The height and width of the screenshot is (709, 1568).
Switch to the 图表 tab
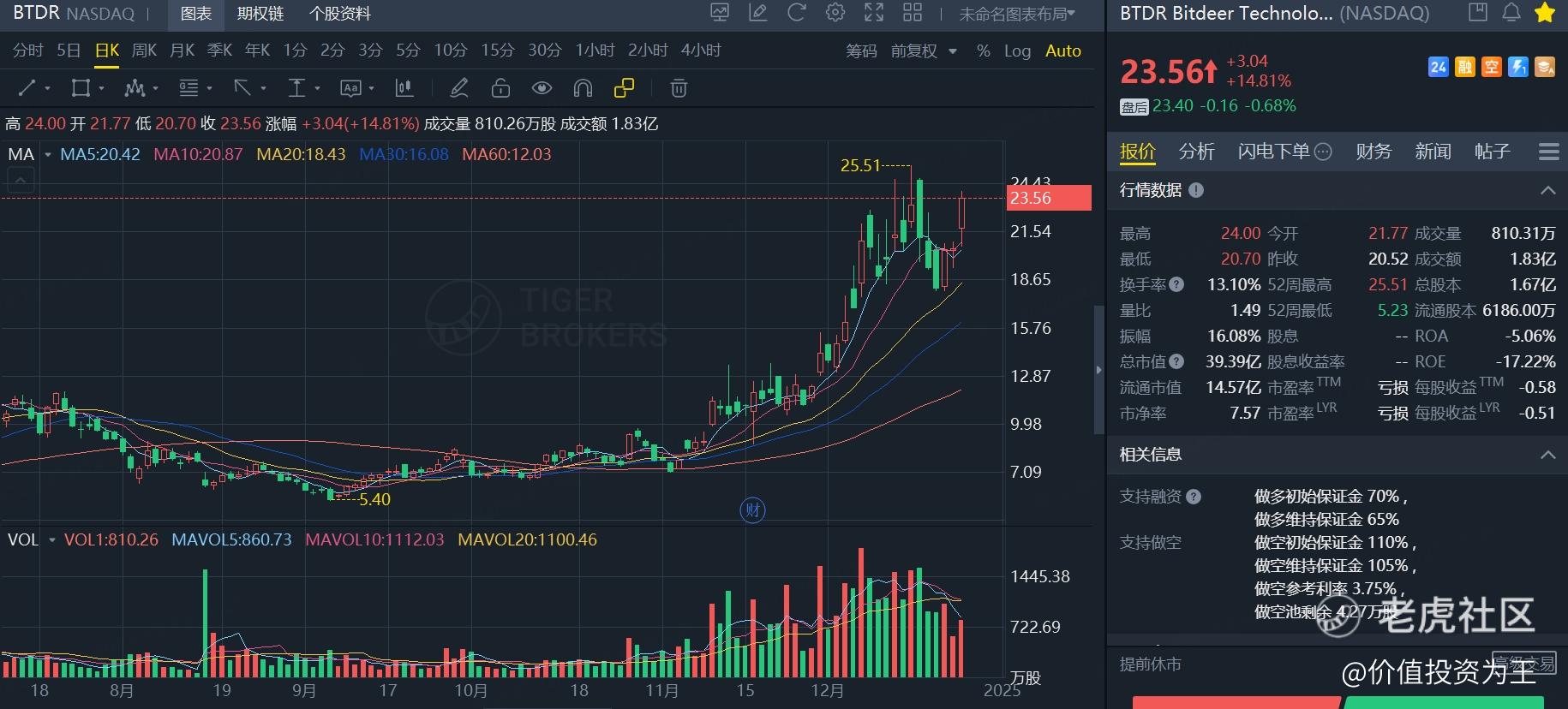tap(196, 14)
